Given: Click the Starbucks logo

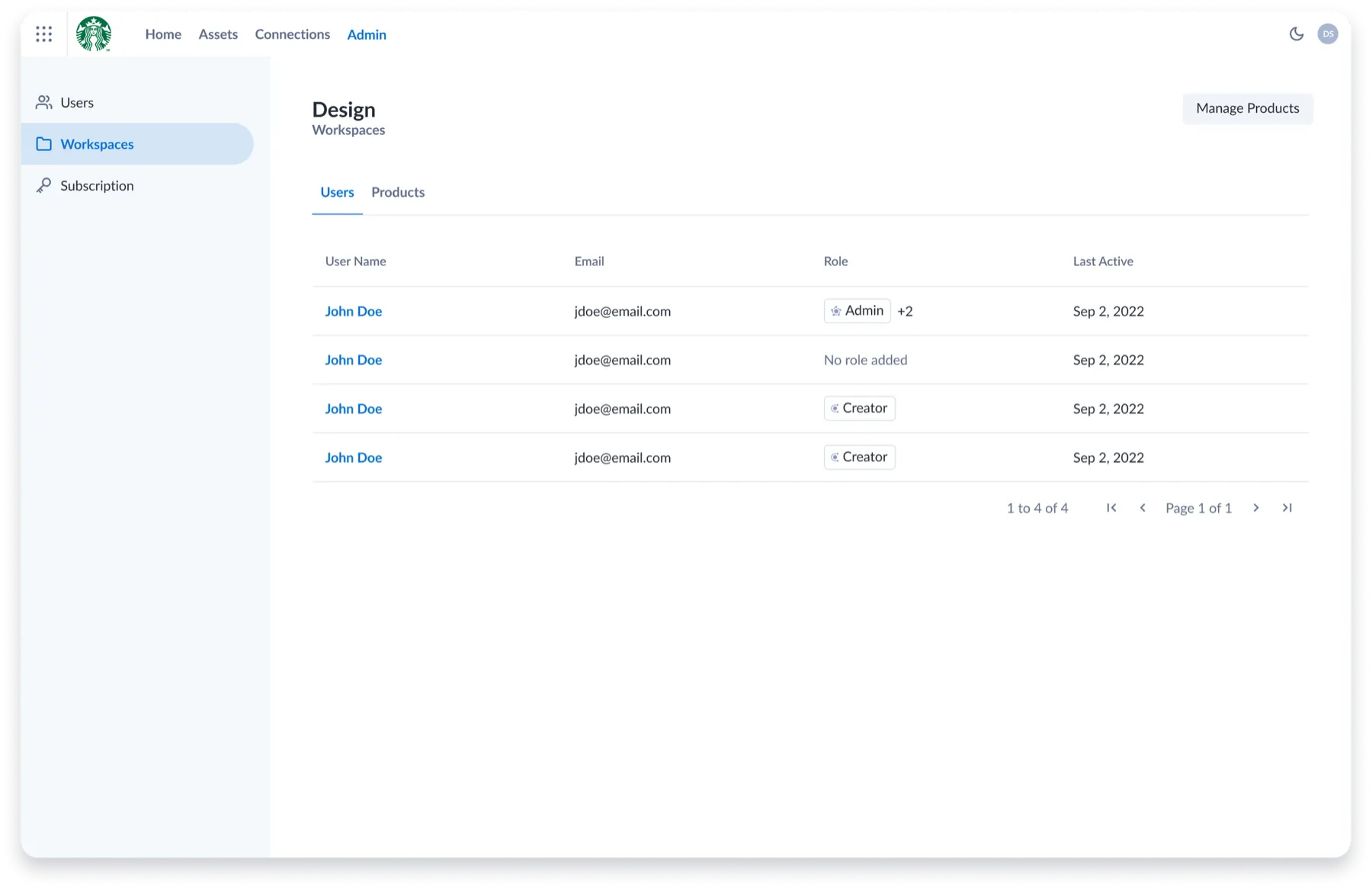Looking at the screenshot, I should 94,34.
